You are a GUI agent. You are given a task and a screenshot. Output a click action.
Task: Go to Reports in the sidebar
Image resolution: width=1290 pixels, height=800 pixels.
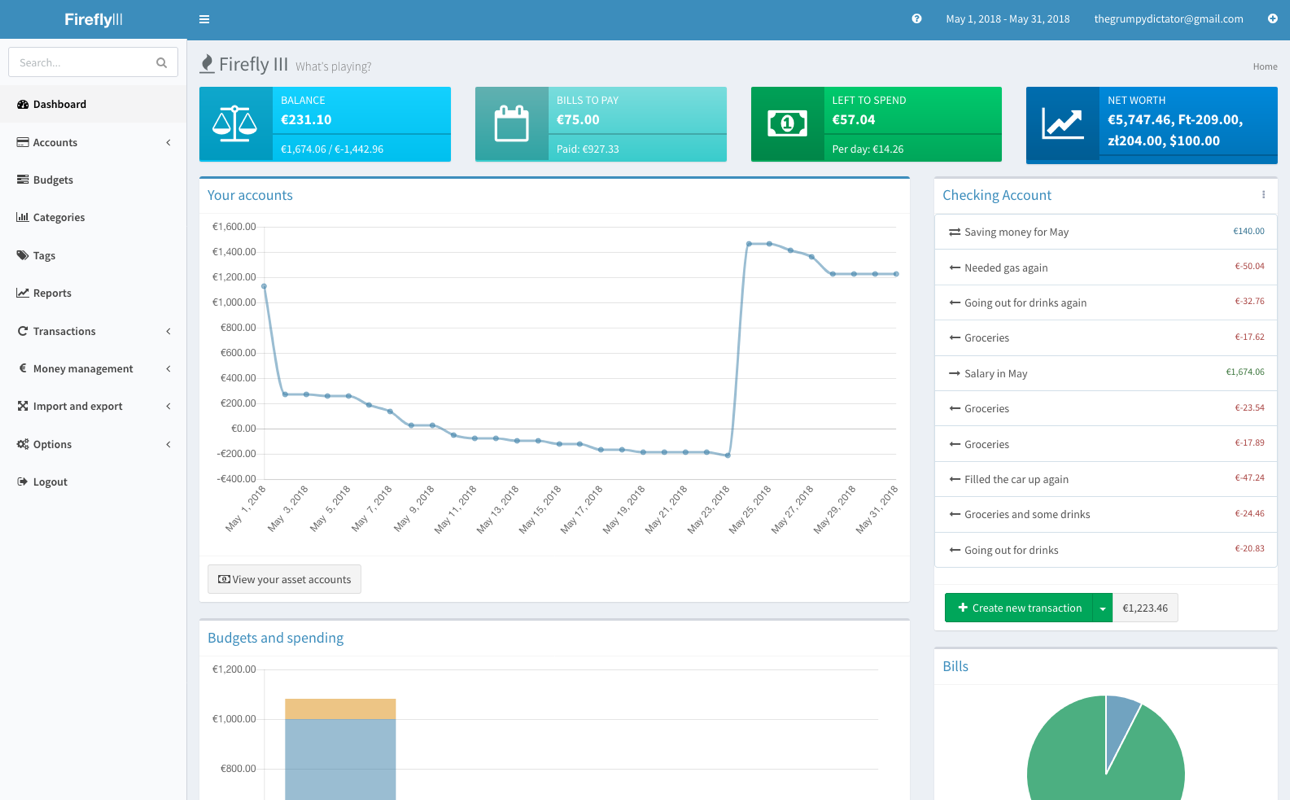(52, 293)
